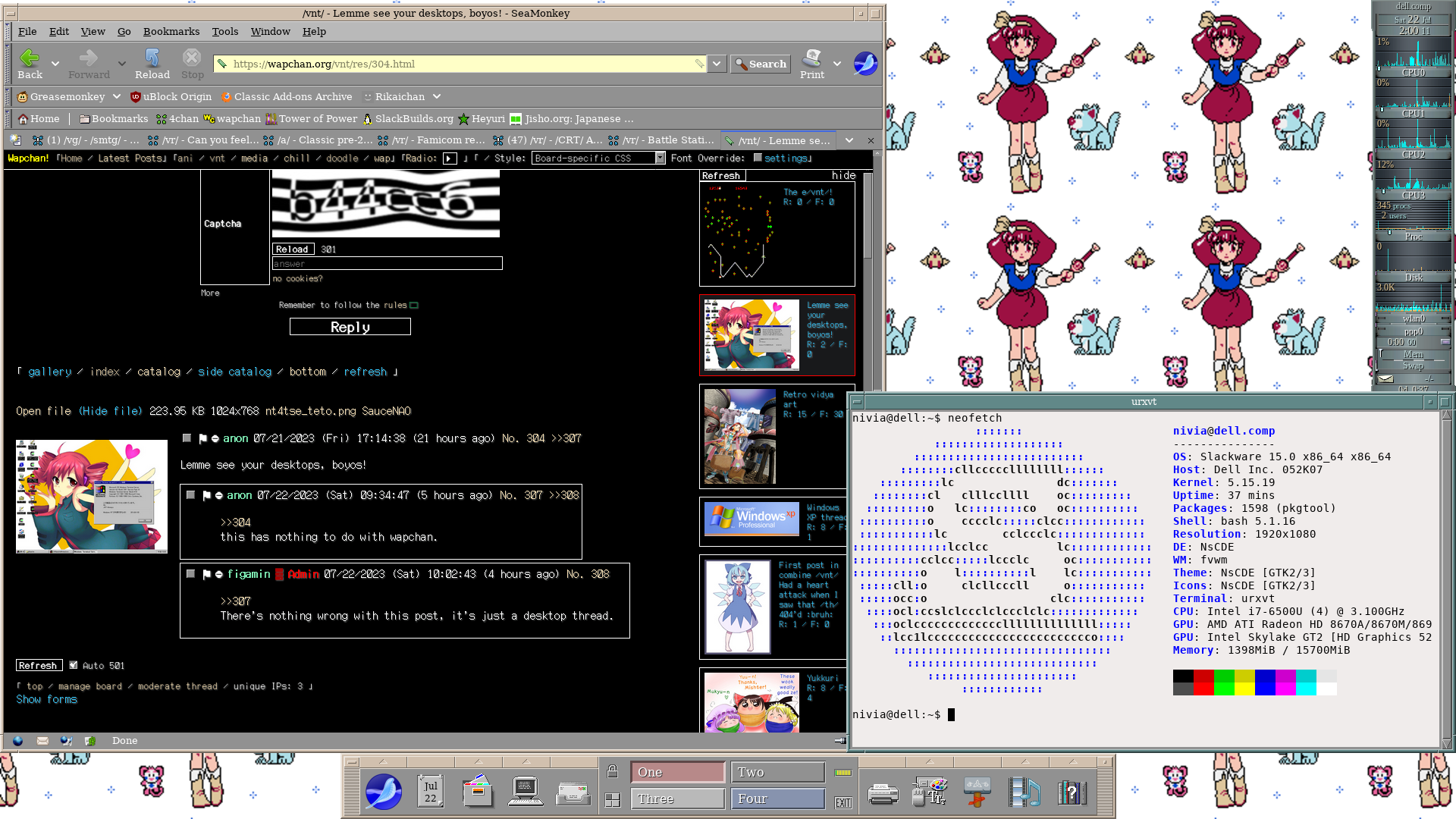Open the Board-specific CSS style dropdown
Image resolution: width=1456 pixels, height=819 pixels.
[598, 158]
